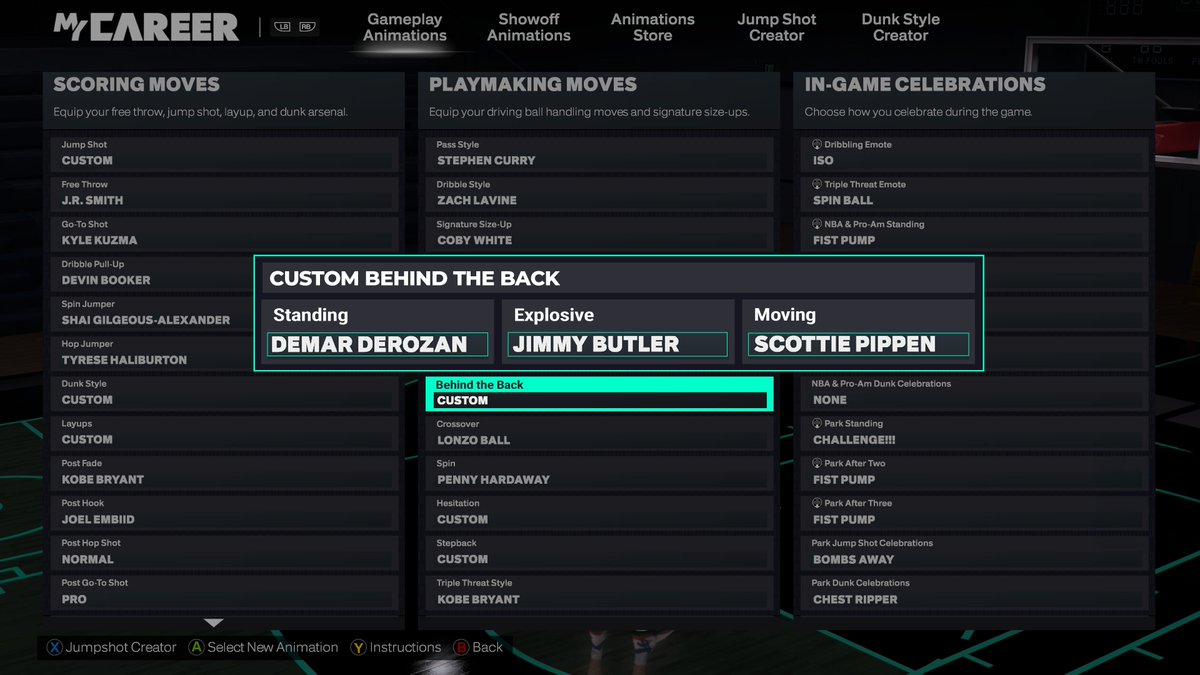Open the Hesitation Custom row
1200x675 pixels.
pos(599,513)
